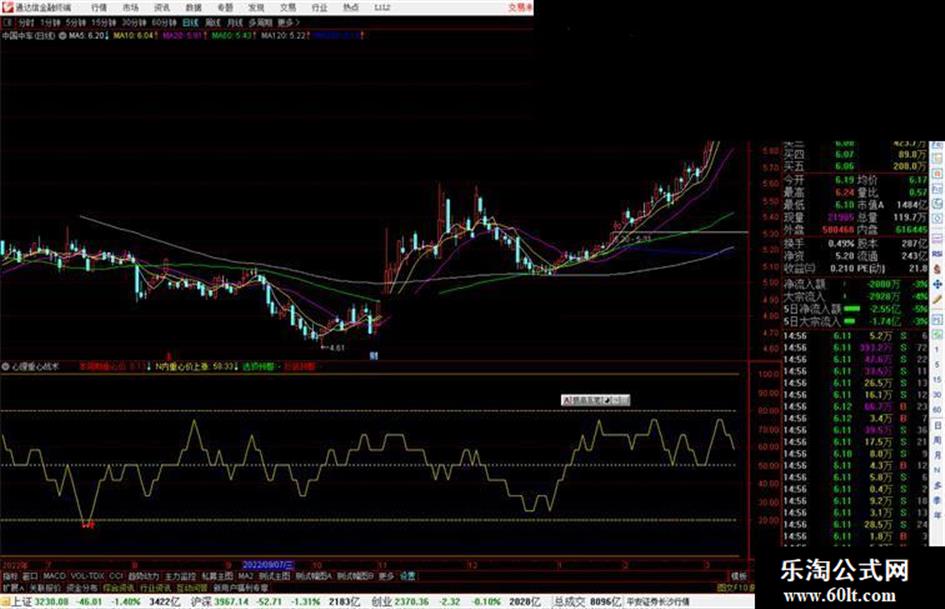Click the 月 monthly icon in right sidebar
This screenshot has width=945, height=609.
(x=937, y=456)
